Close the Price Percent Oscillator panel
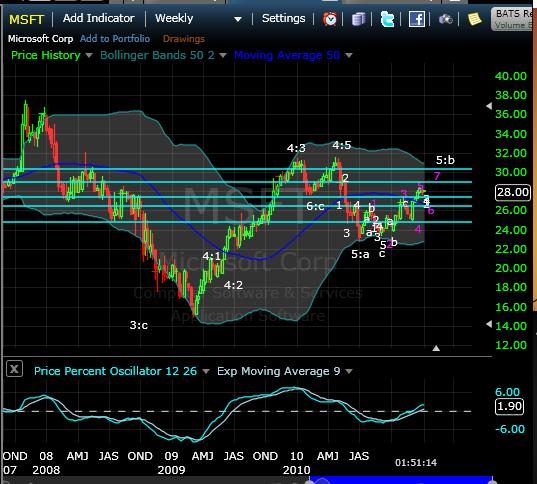 [14, 369]
